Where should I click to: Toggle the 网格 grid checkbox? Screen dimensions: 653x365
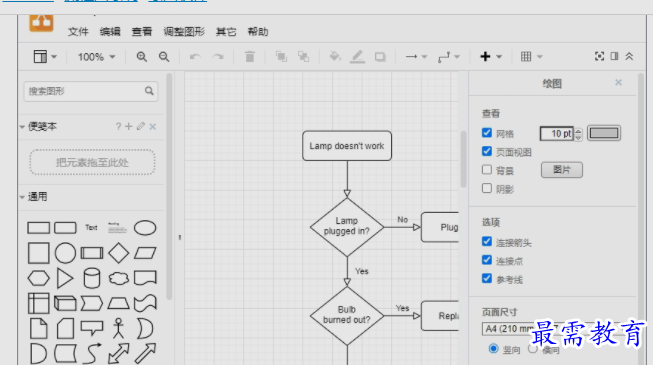click(x=486, y=132)
